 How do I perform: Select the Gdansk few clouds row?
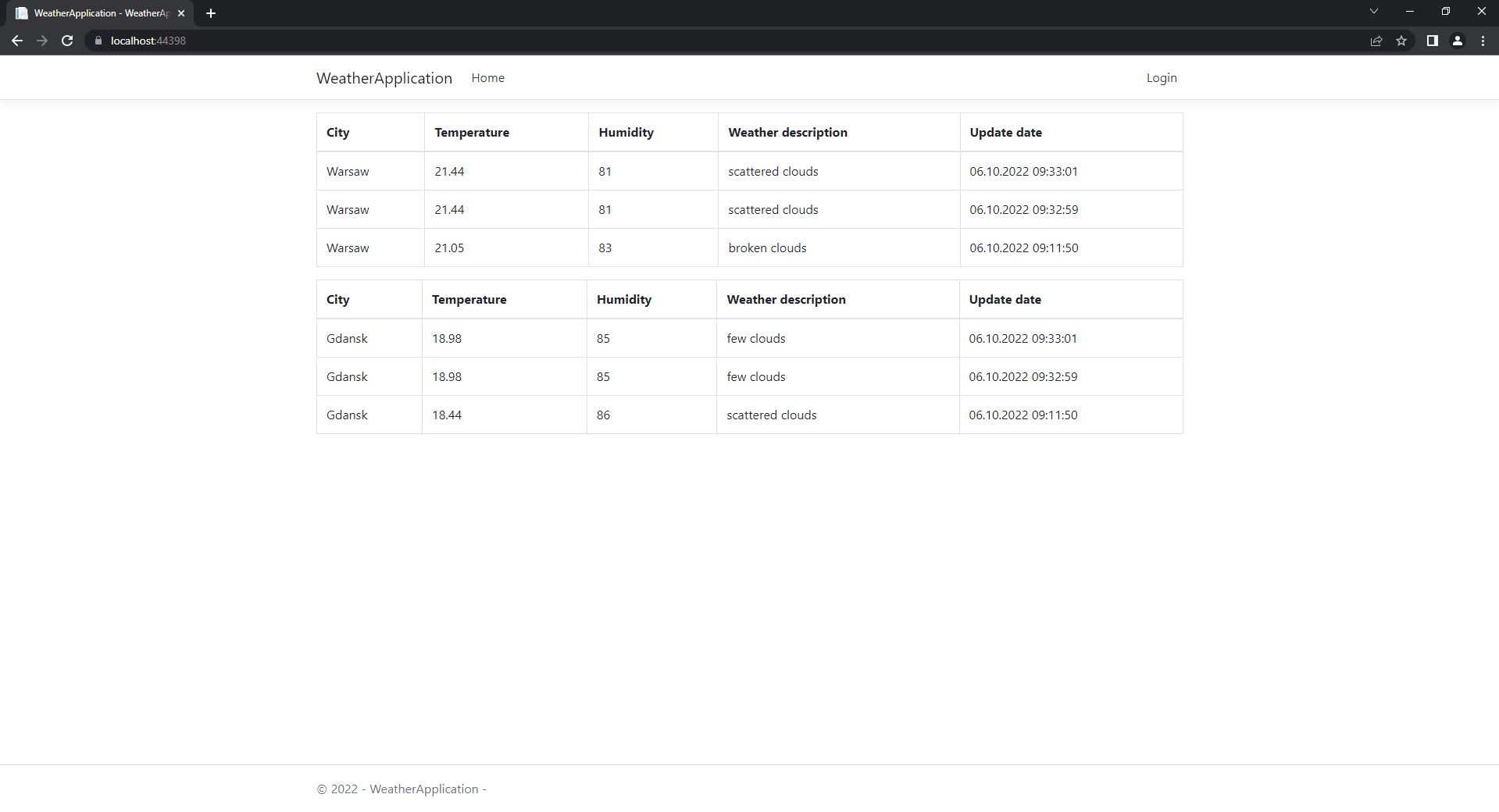[547, 338]
